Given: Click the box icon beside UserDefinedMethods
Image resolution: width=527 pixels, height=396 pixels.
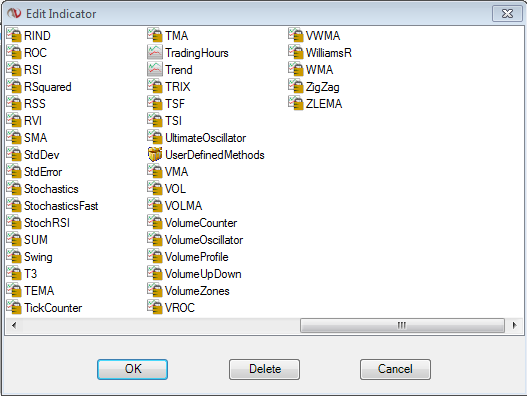Looking at the screenshot, I should coord(155,155).
